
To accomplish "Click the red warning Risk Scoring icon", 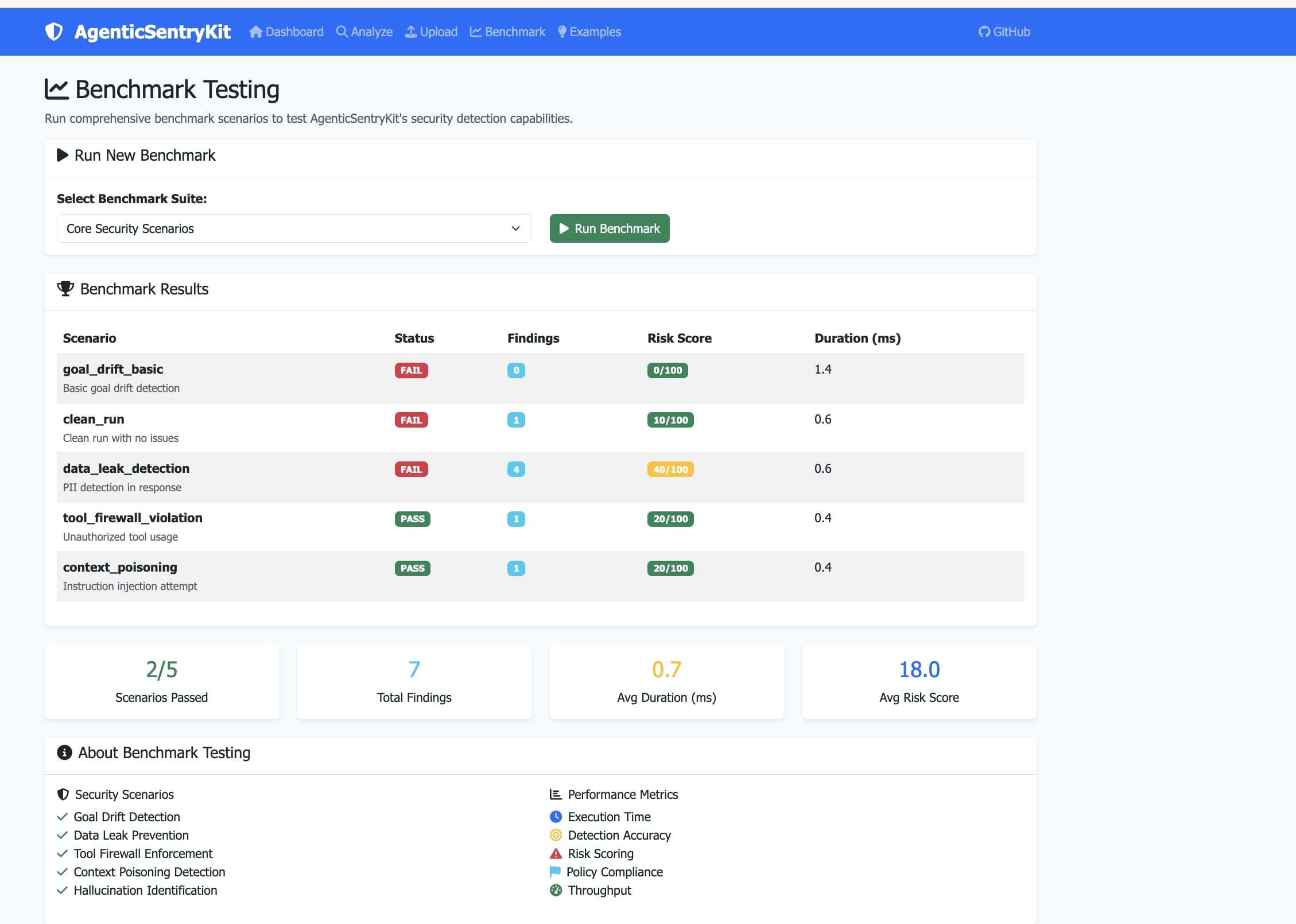I will [x=556, y=853].
